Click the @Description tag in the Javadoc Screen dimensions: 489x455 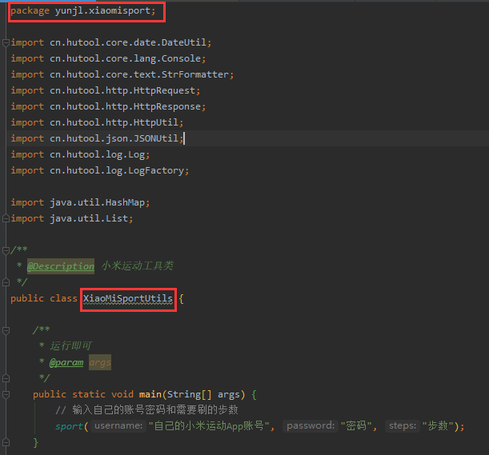pyautogui.click(x=61, y=266)
